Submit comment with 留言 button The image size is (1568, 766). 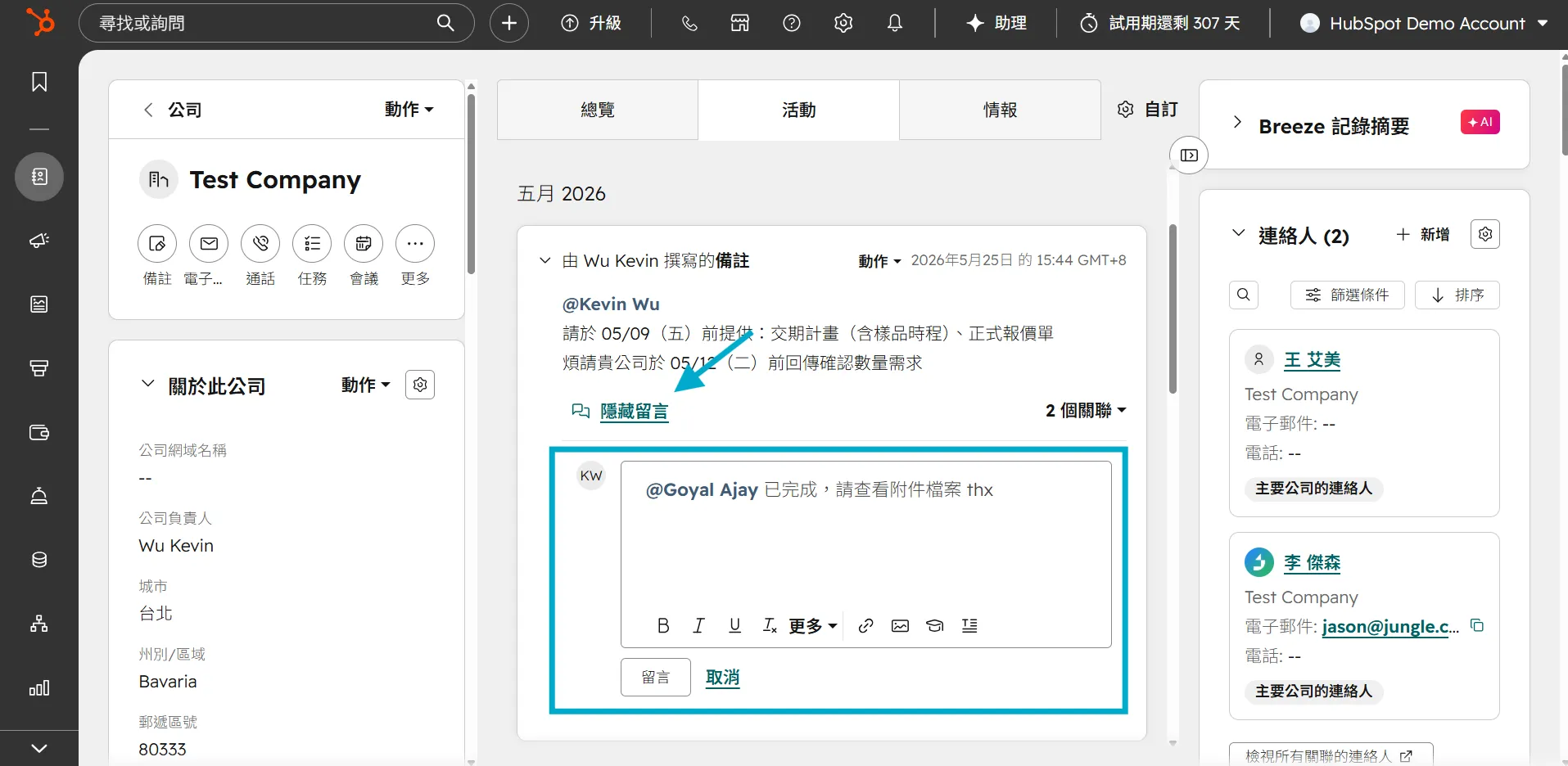(x=656, y=678)
